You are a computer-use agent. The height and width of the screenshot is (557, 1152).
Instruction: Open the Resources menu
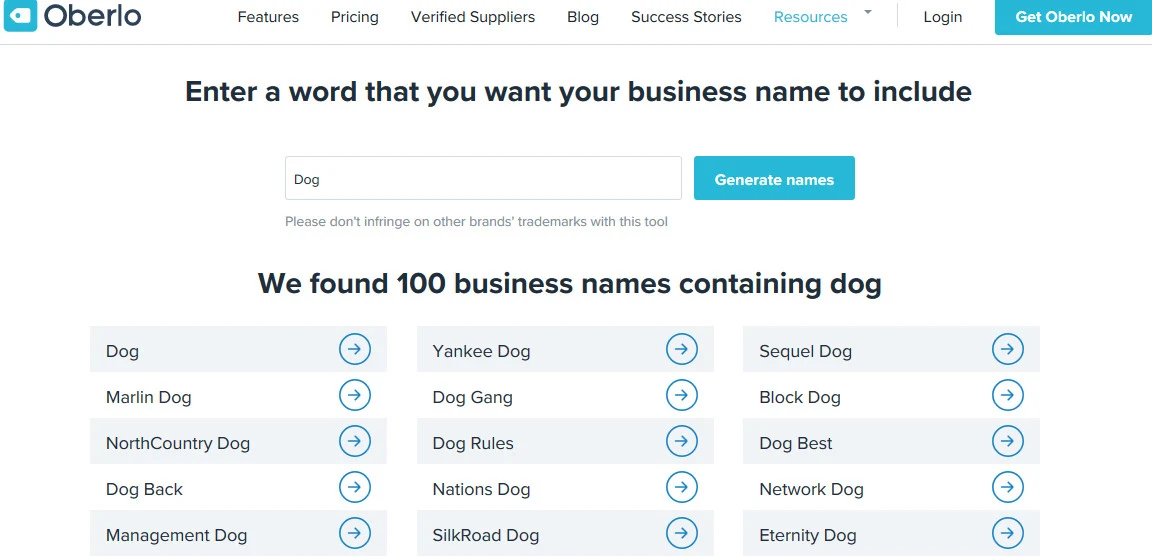tap(810, 17)
